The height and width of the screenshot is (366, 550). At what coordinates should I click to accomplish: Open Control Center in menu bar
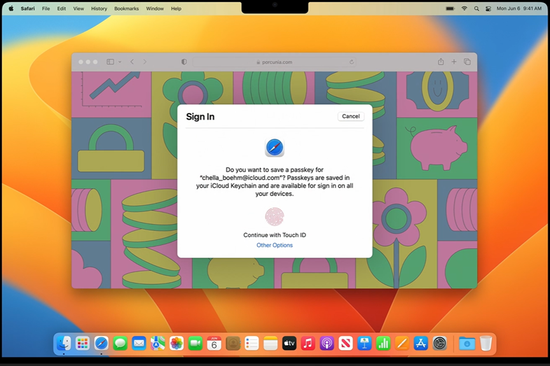pos(488,8)
